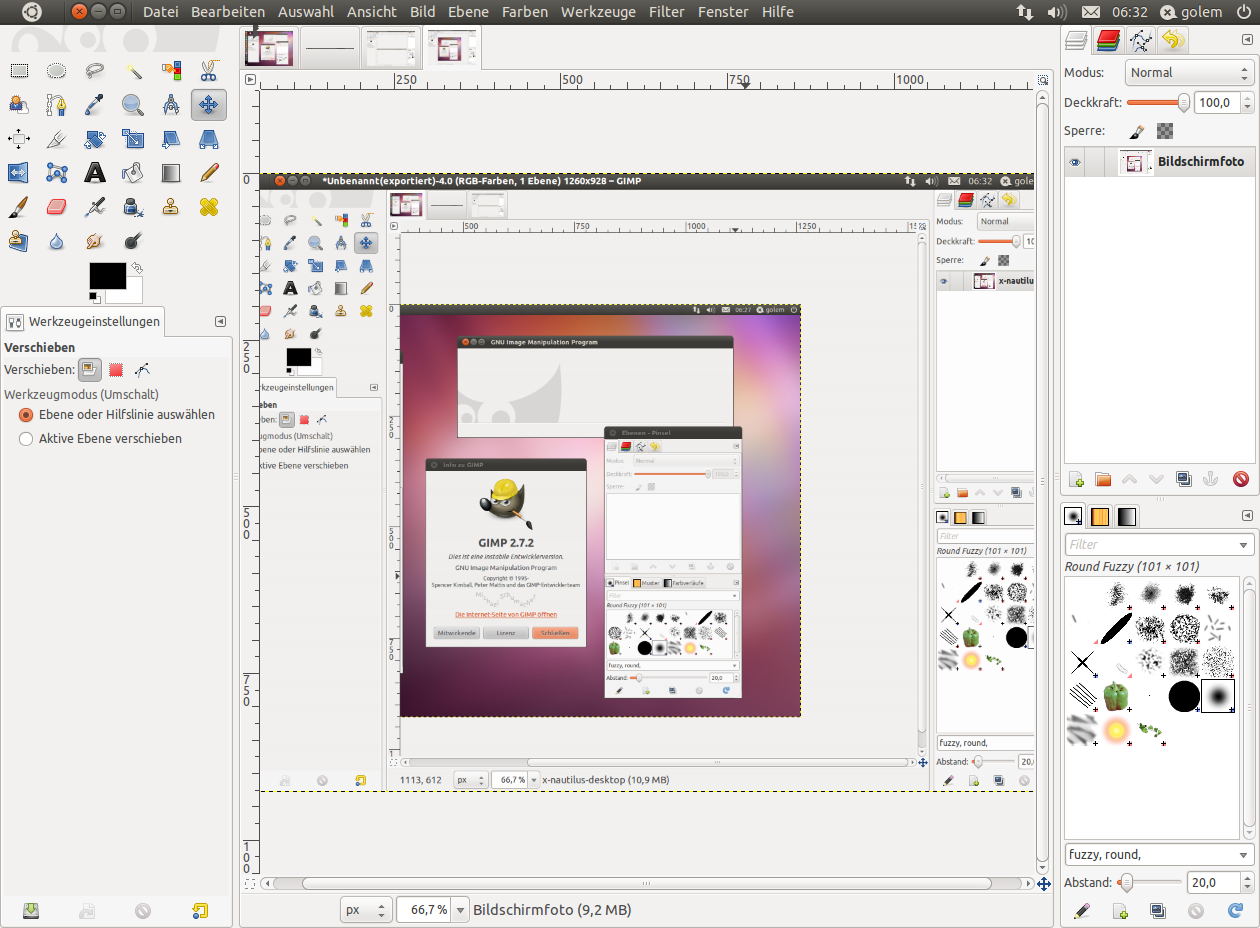Hide the Bildschirmfoto layer via eye icon
Viewport: 1260px width, 928px height.
pos(1075,162)
